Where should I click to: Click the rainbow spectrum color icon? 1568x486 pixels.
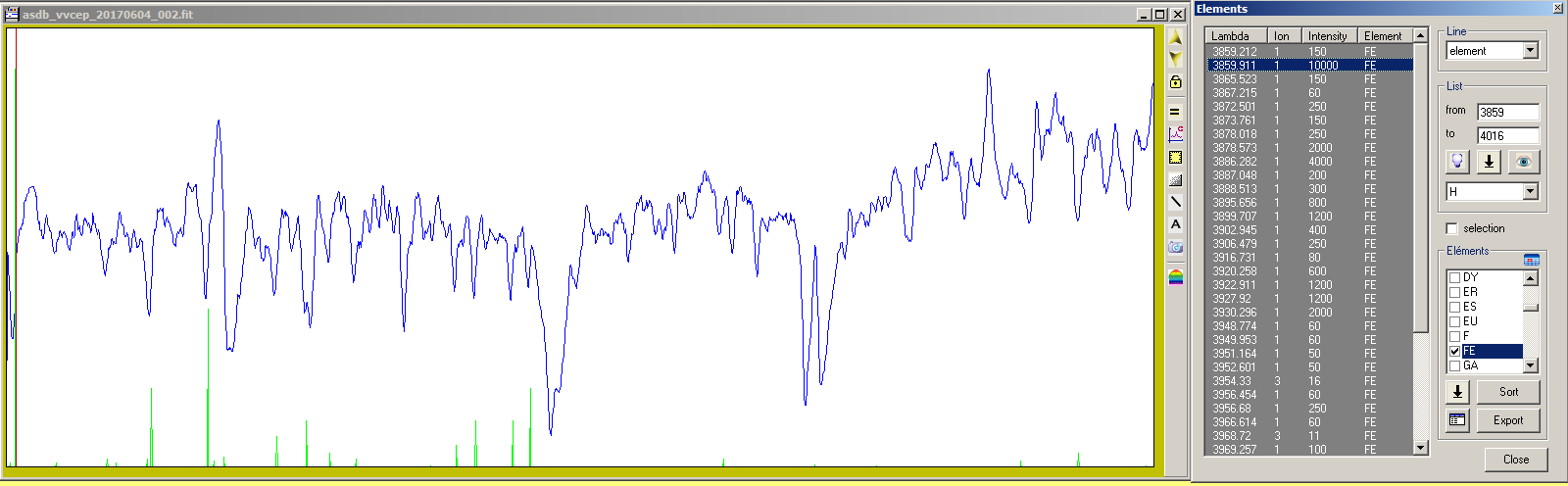point(1175,277)
